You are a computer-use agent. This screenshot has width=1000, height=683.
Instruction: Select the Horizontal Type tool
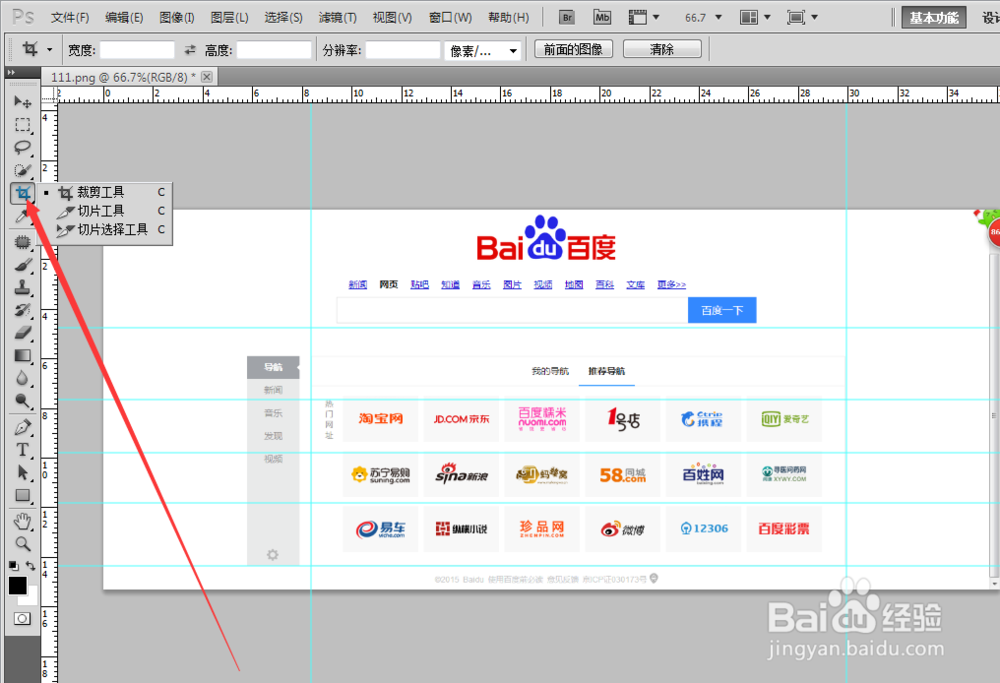22,450
